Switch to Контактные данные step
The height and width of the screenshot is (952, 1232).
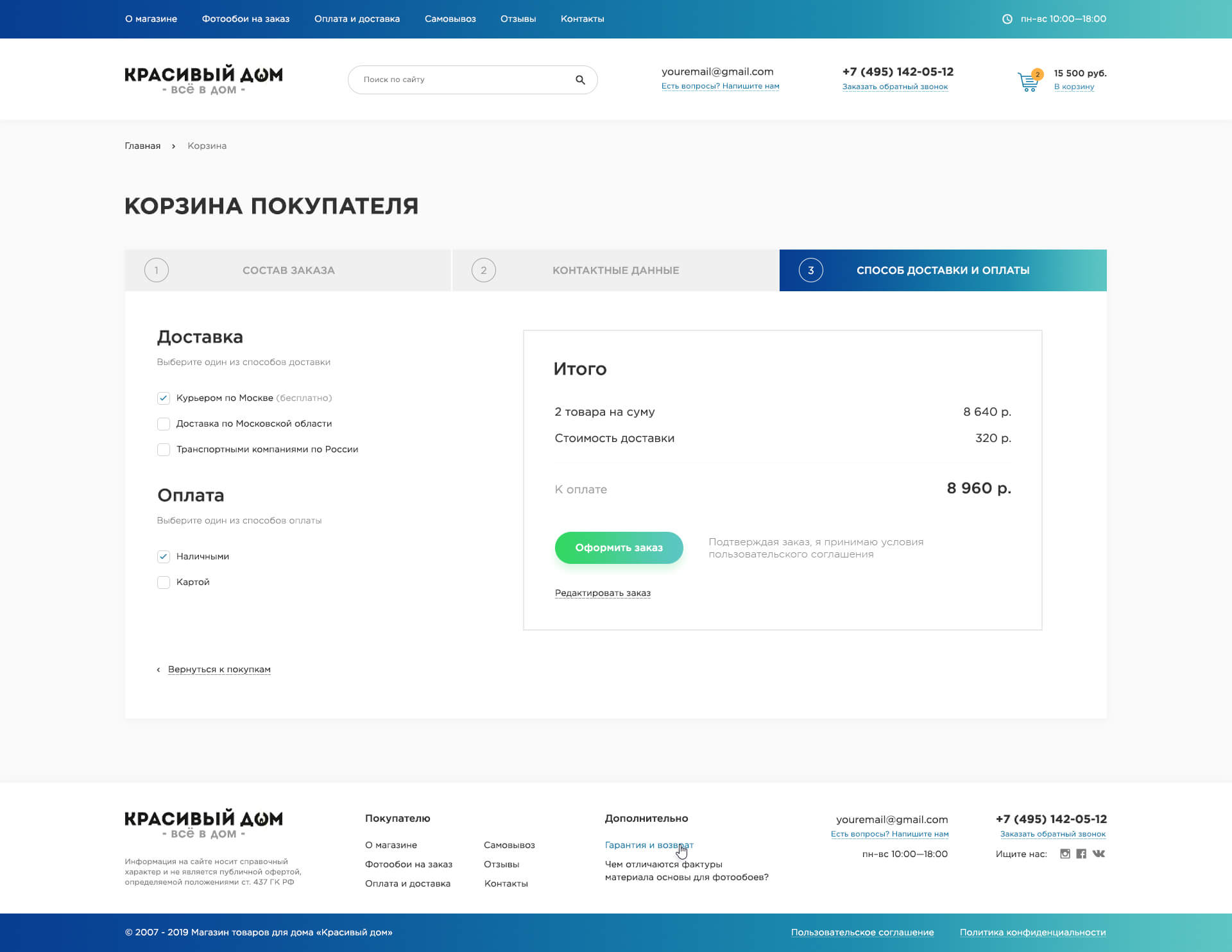[615, 270]
